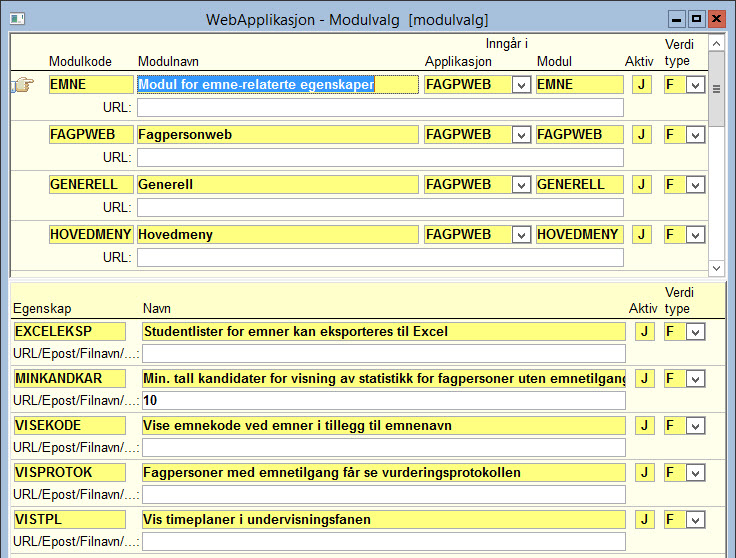The height and width of the screenshot is (558, 736).
Task: Click URL/Epost/Filnavn field containing value 10
Action: 384,400
